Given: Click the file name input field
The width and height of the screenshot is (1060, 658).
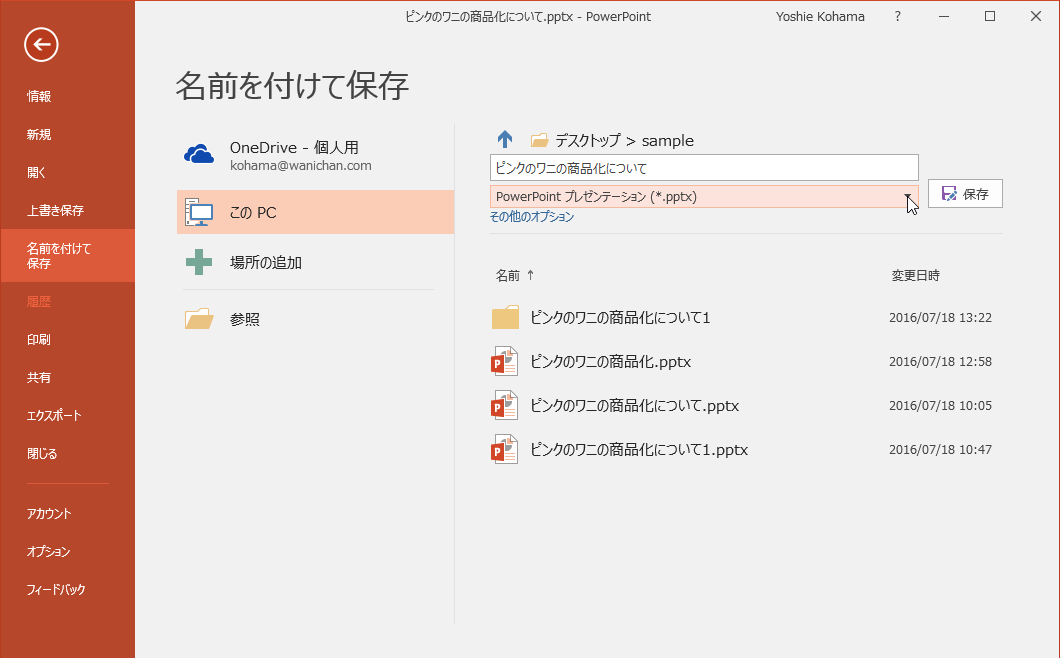Looking at the screenshot, I should click(x=704, y=168).
